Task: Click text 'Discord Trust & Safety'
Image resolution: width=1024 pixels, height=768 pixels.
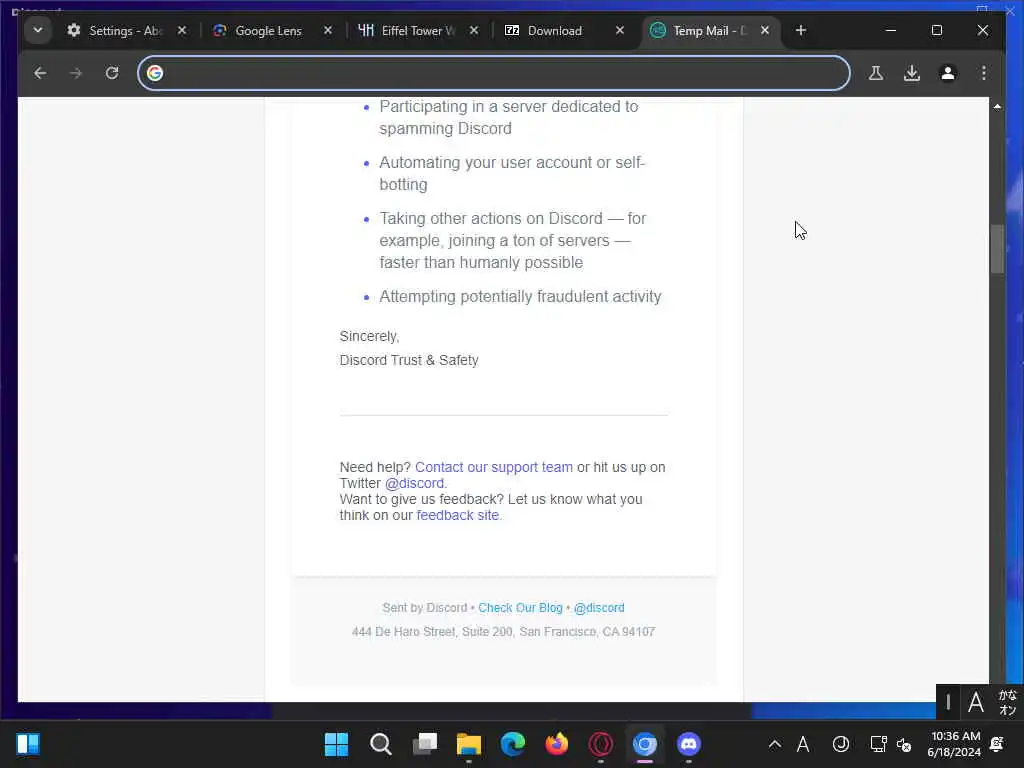Action: (409, 360)
